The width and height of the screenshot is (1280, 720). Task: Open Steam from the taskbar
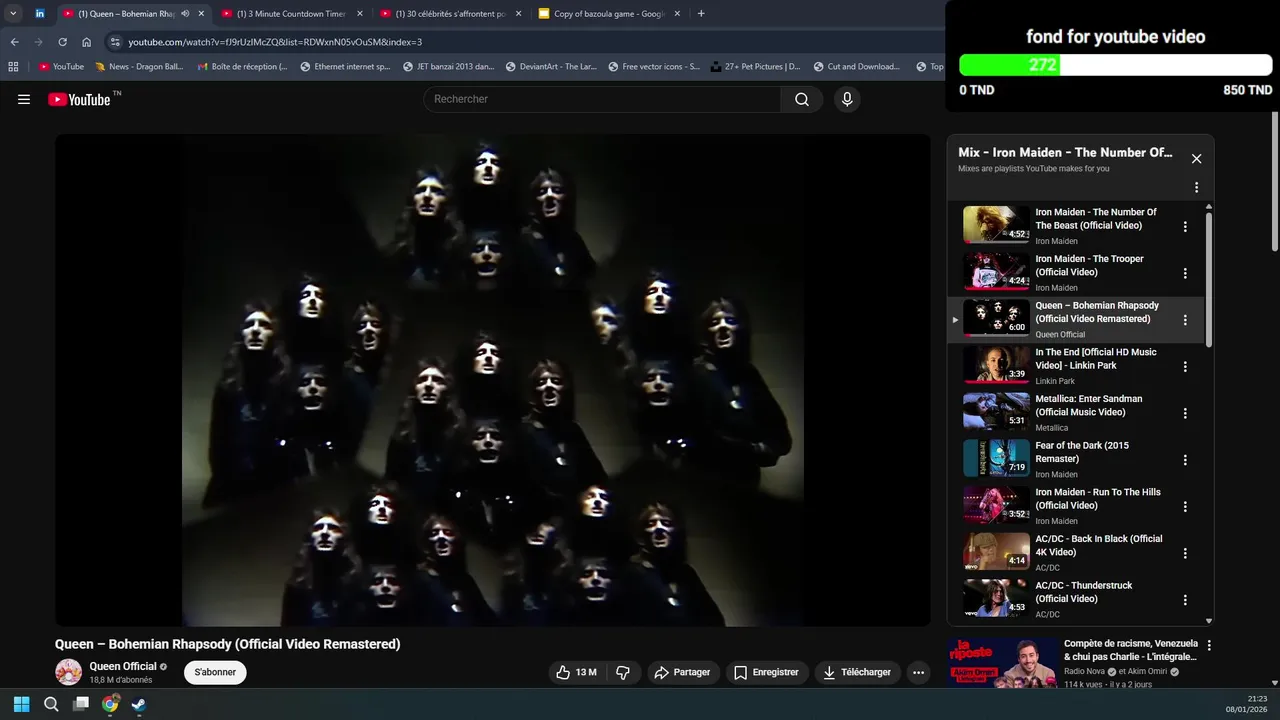(139, 704)
